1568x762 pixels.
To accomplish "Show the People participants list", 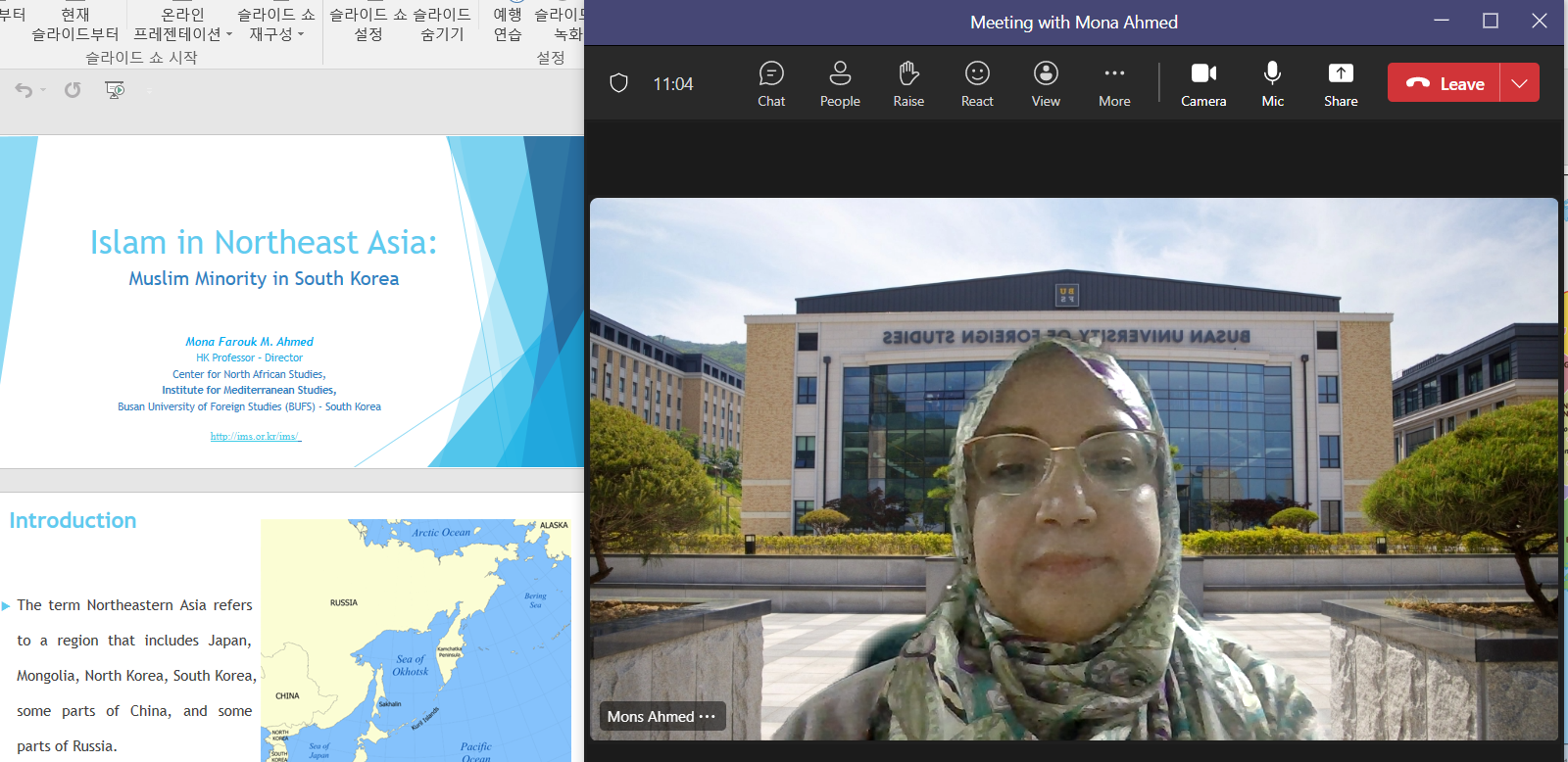I will 840,84.
